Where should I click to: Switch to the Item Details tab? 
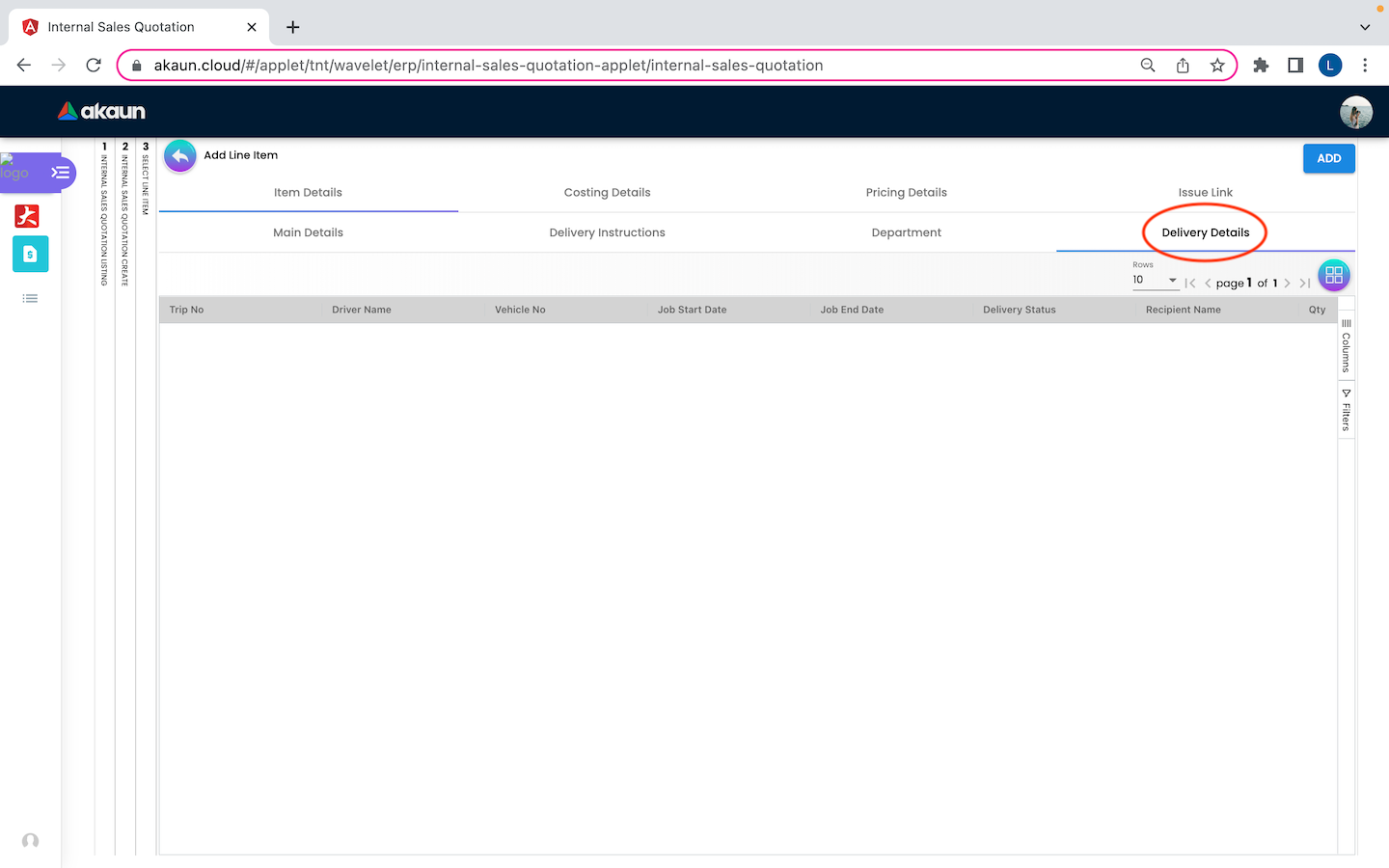pyautogui.click(x=309, y=193)
